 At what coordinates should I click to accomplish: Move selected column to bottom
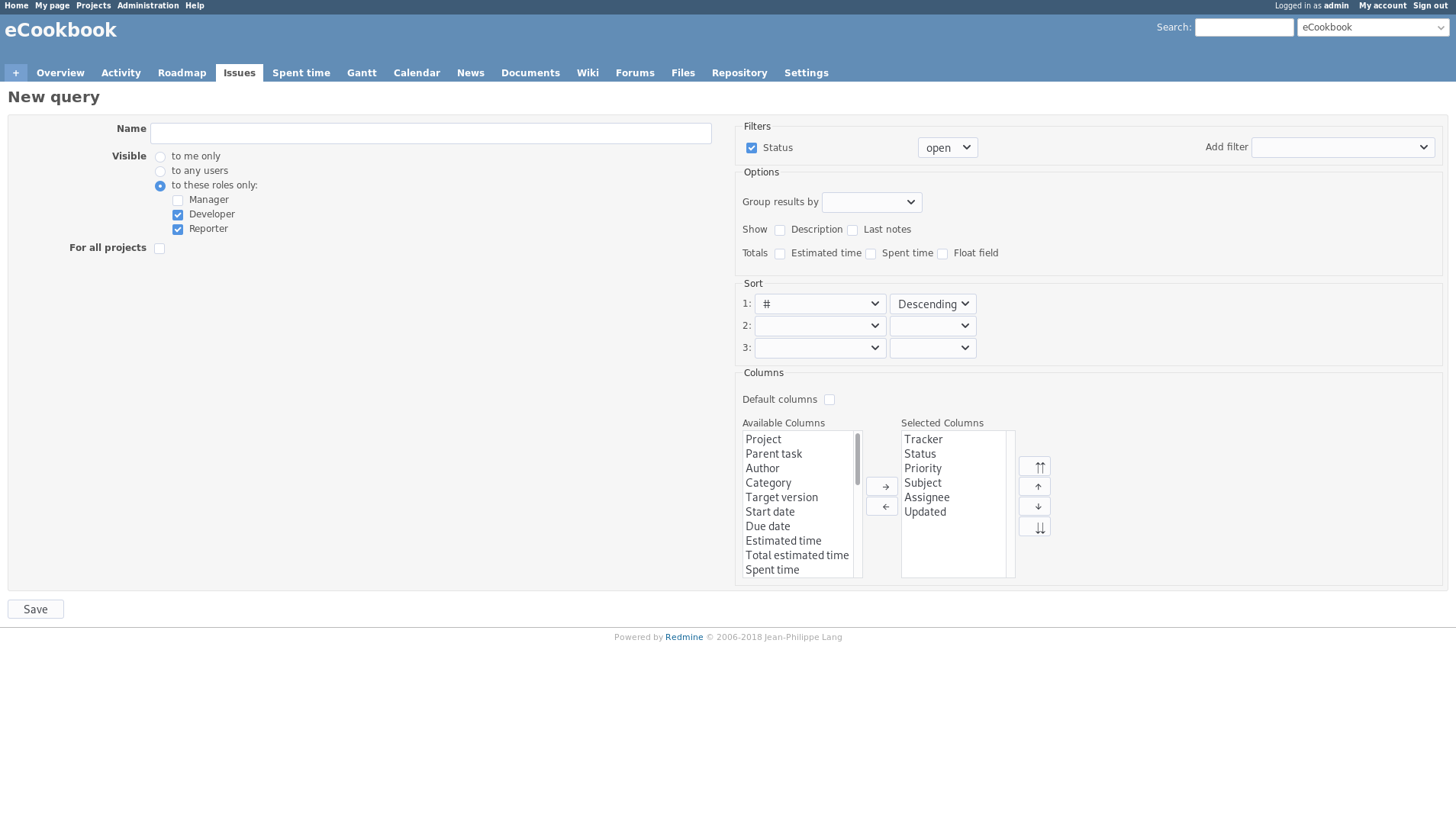(1034, 527)
